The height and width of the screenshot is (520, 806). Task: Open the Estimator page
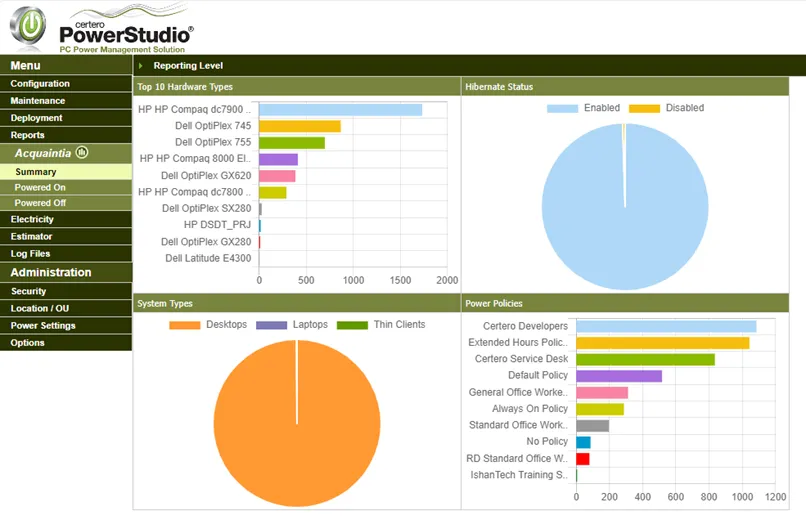point(31,237)
